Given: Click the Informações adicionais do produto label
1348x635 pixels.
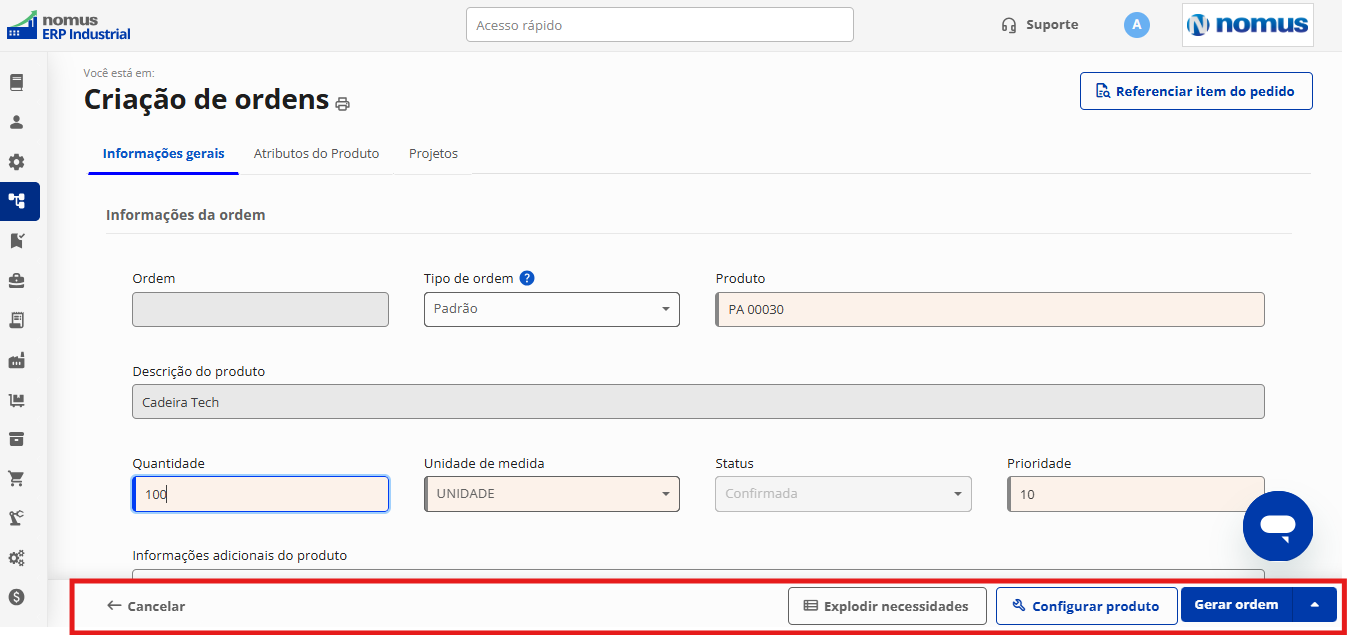Looking at the screenshot, I should click(240, 555).
